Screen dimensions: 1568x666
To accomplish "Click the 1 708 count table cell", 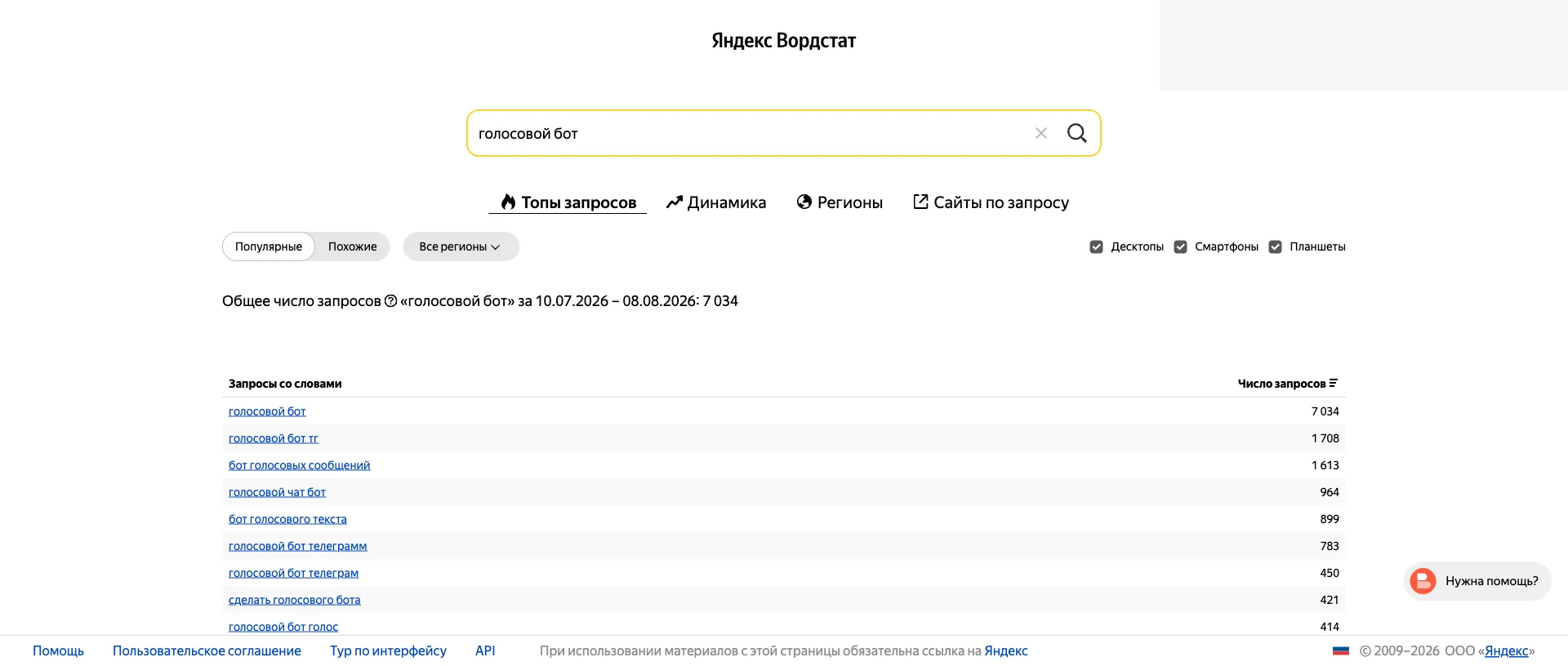I will coord(1325,438).
